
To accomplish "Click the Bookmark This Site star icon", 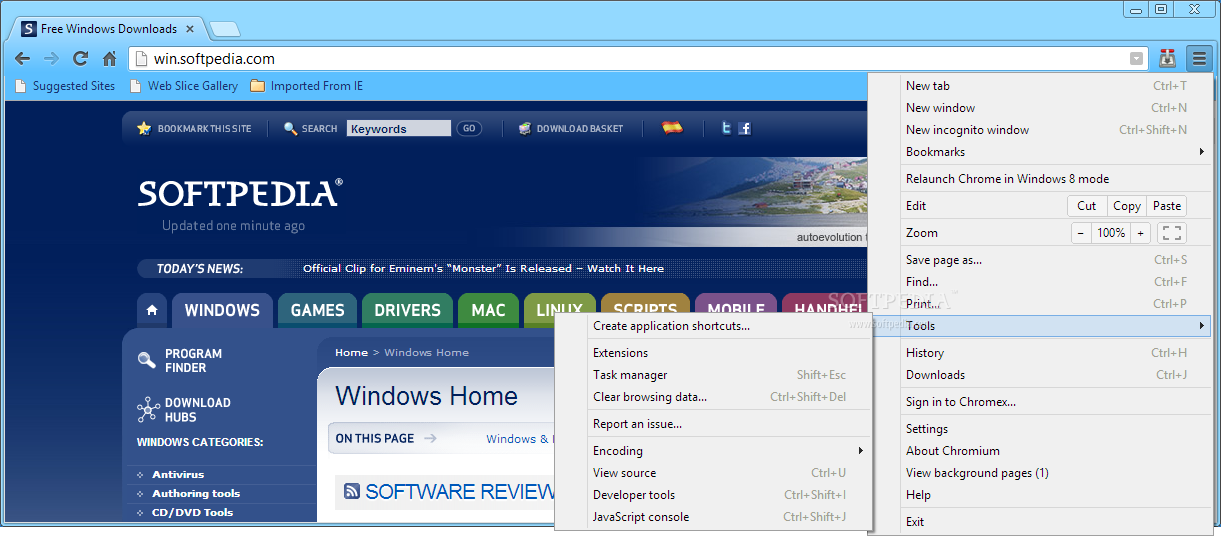I will (144, 128).
